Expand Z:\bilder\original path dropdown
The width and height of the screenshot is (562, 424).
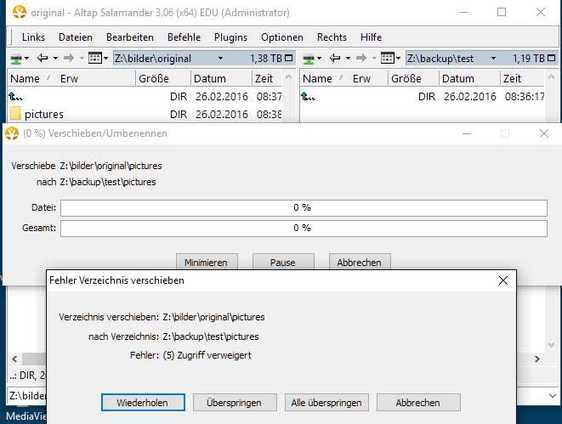coord(220,58)
